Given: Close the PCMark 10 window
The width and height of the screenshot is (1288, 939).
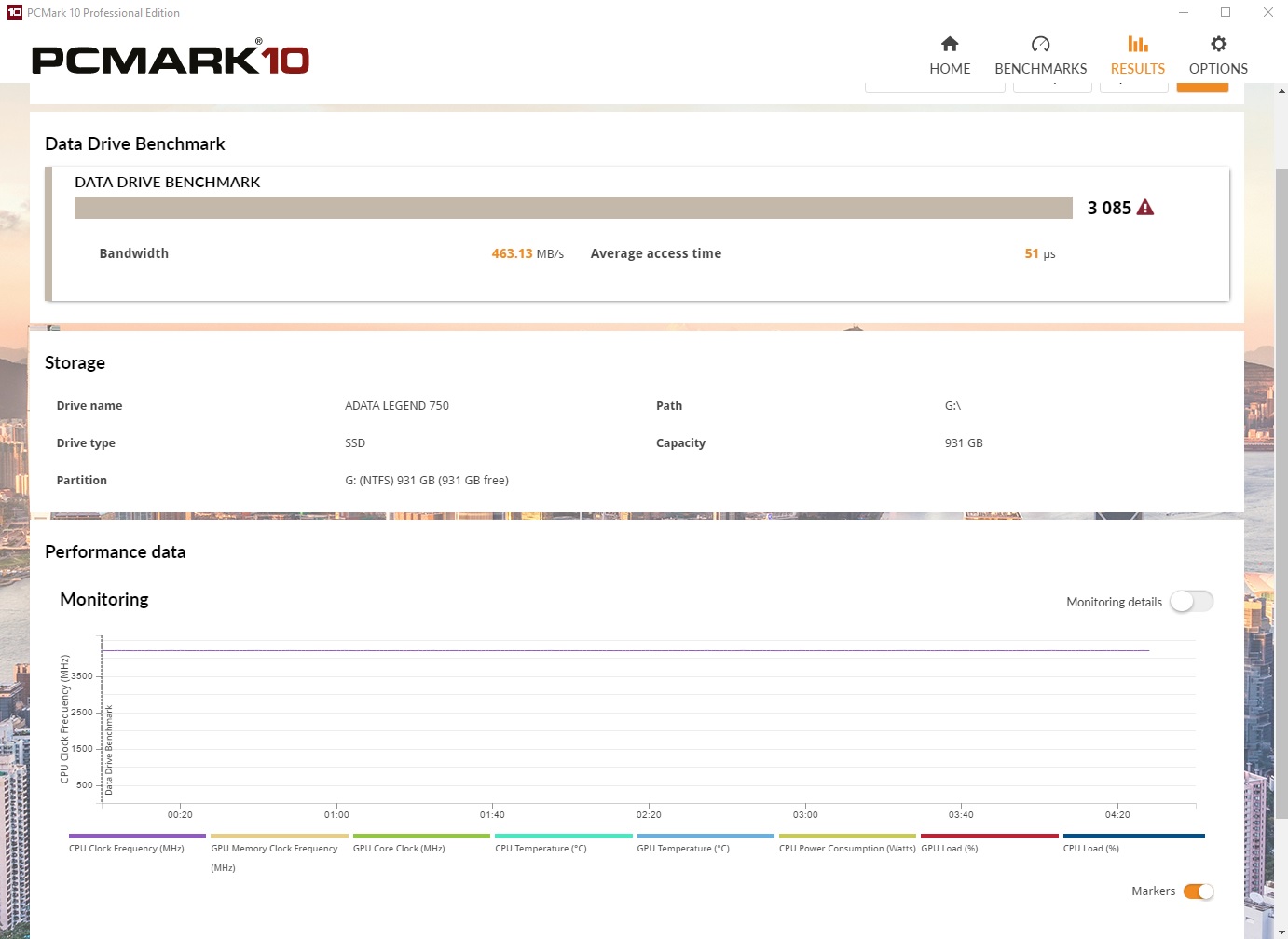Looking at the screenshot, I should tap(1267, 13).
